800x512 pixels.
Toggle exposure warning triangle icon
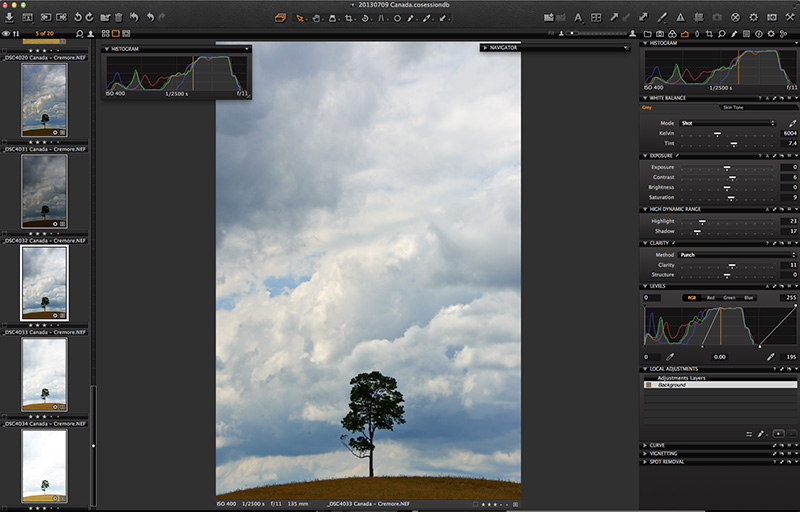pos(679,17)
